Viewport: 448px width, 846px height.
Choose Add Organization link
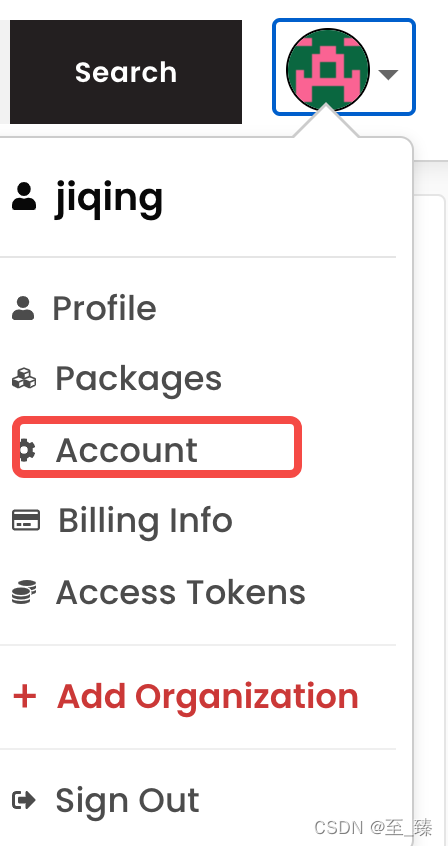[208, 696]
